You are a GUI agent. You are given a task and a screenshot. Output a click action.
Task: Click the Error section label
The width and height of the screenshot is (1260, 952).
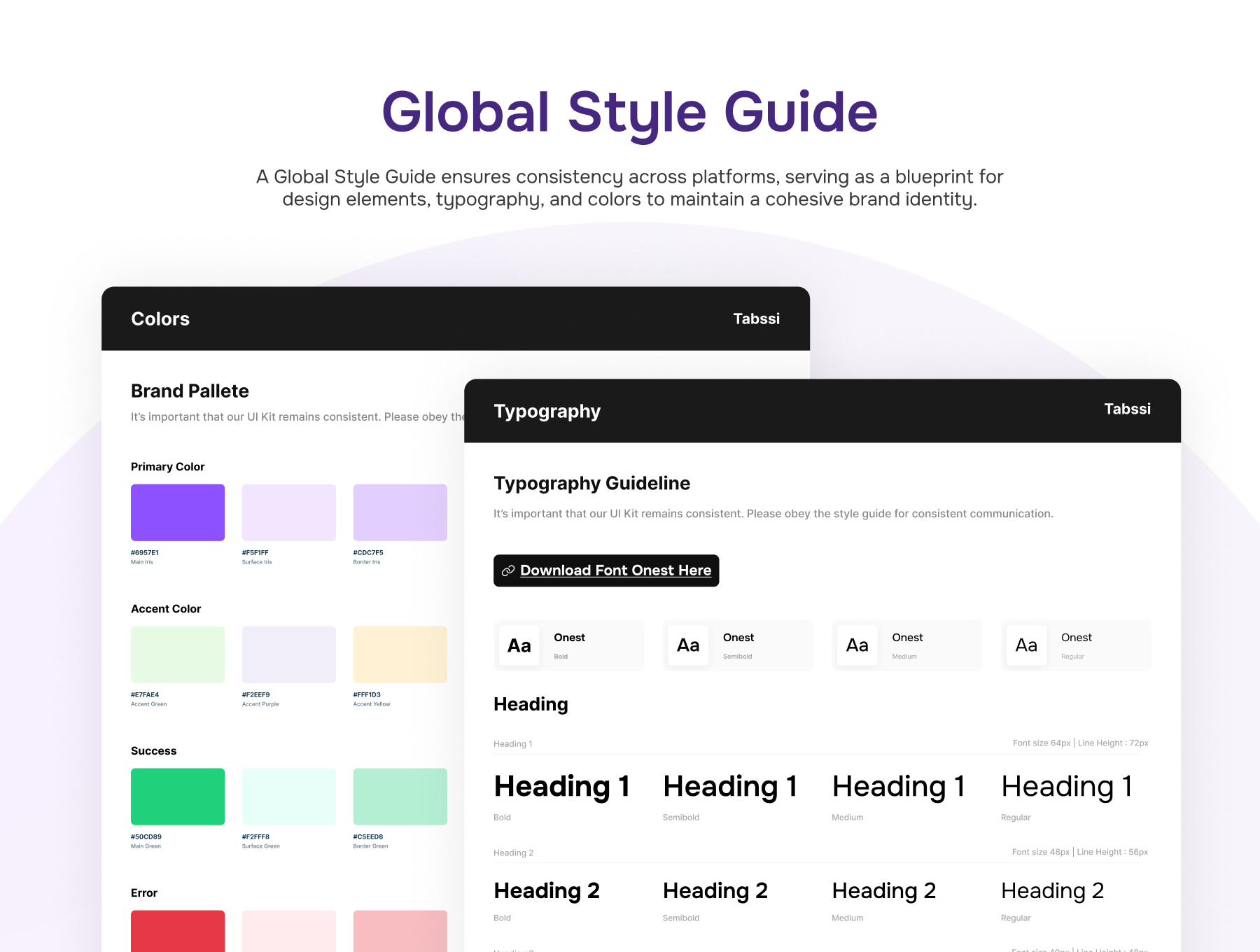tap(144, 893)
